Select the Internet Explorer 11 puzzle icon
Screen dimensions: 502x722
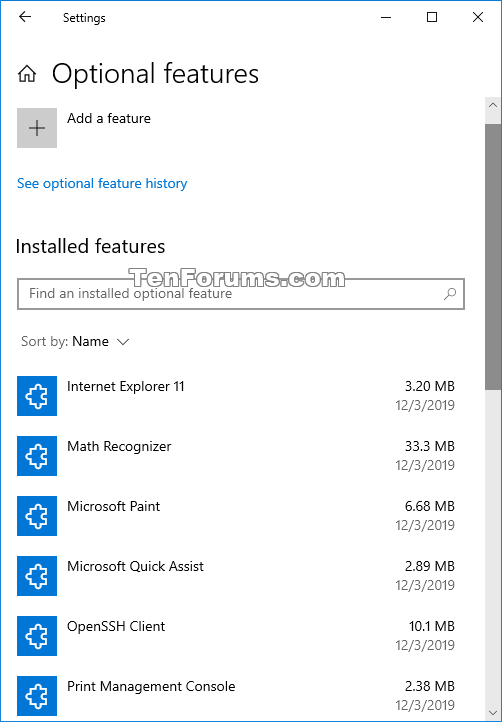[37, 396]
